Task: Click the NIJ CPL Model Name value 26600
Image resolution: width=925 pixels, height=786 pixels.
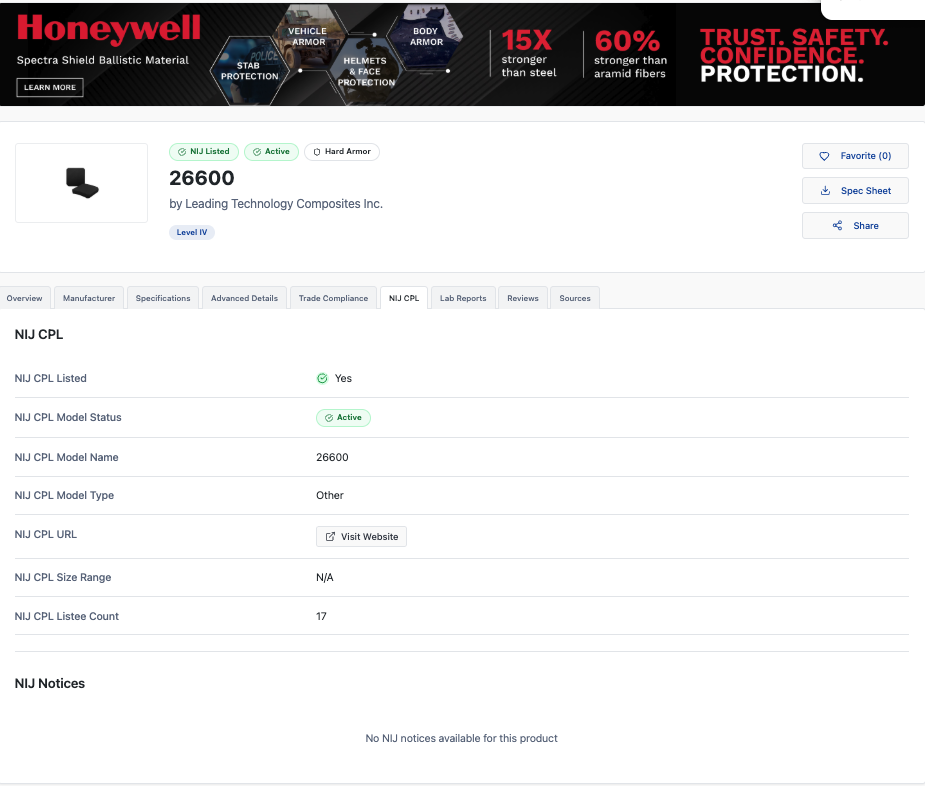Action: (x=332, y=457)
